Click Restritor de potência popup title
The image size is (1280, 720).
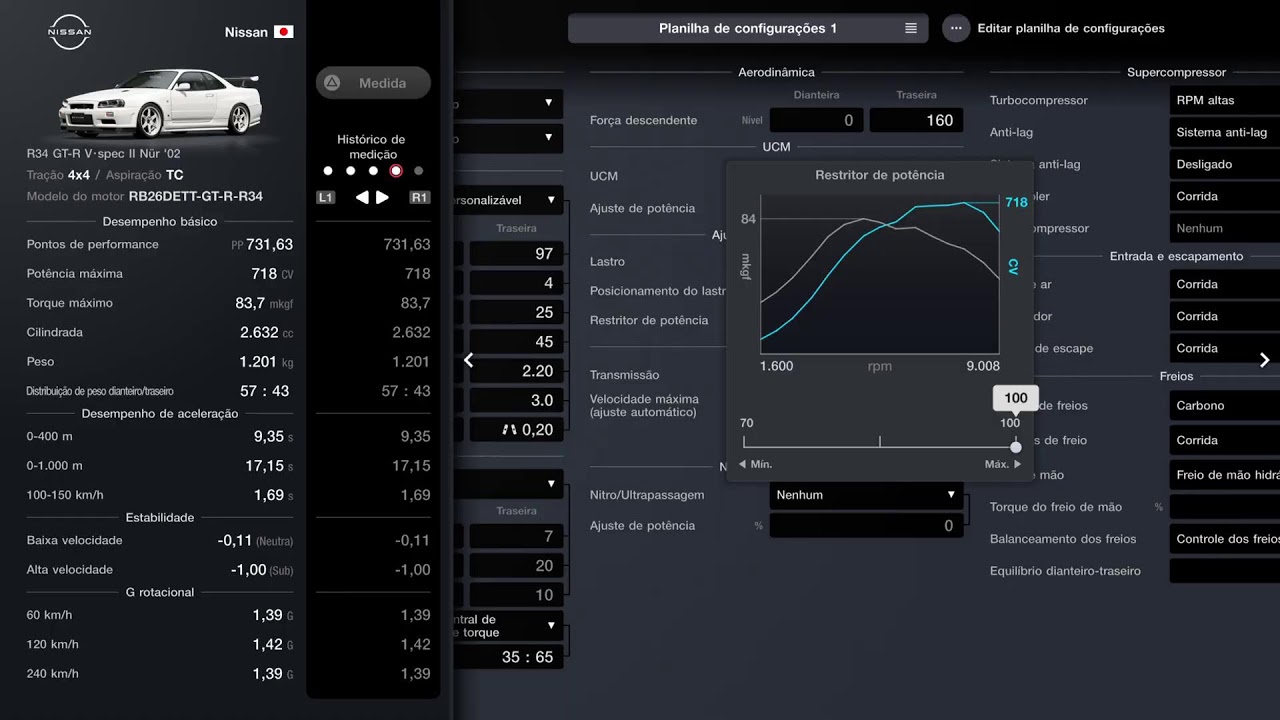(x=880, y=175)
